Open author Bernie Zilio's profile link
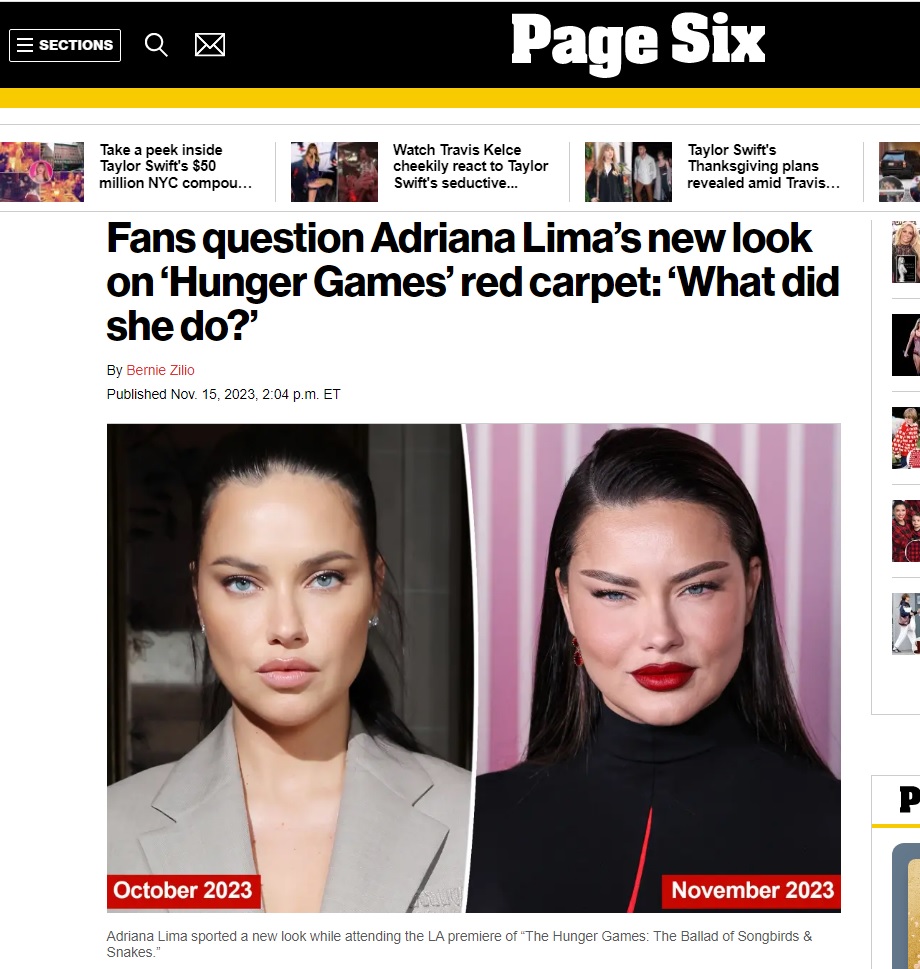 [161, 370]
